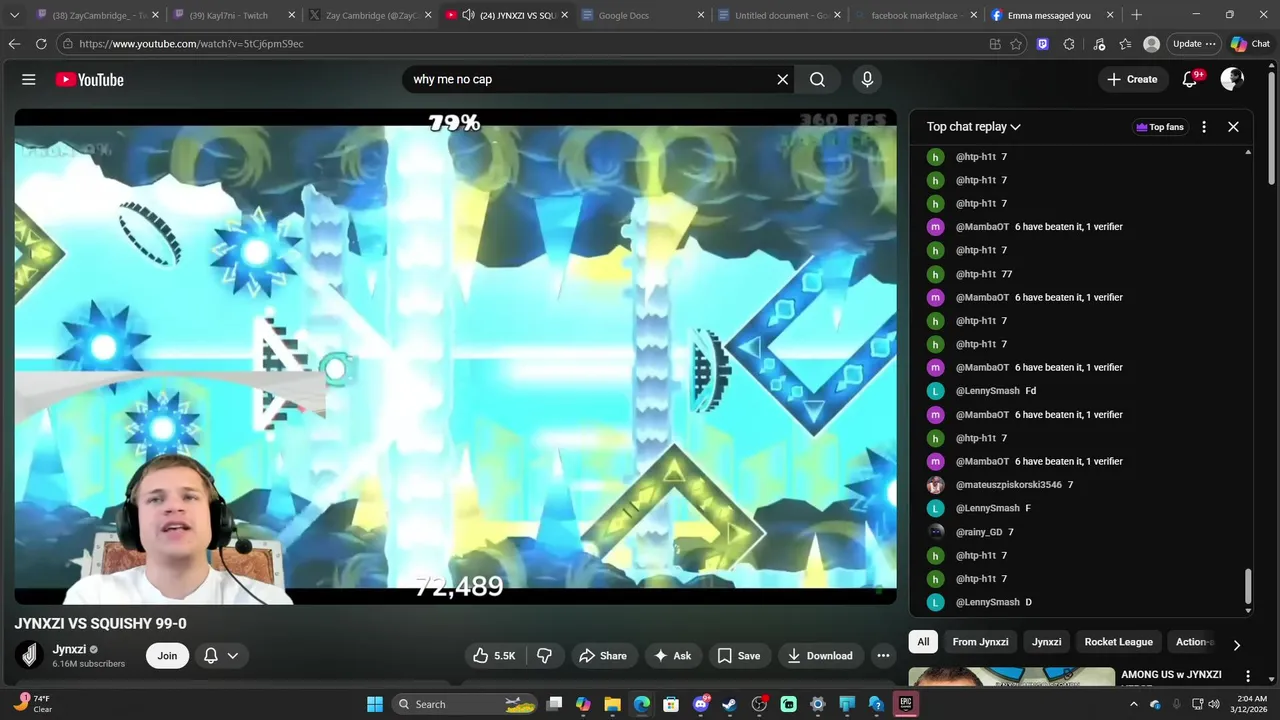Open more actions ellipsis below the video
Image resolution: width=1280 pixels, height=720 pixels.
883,656
